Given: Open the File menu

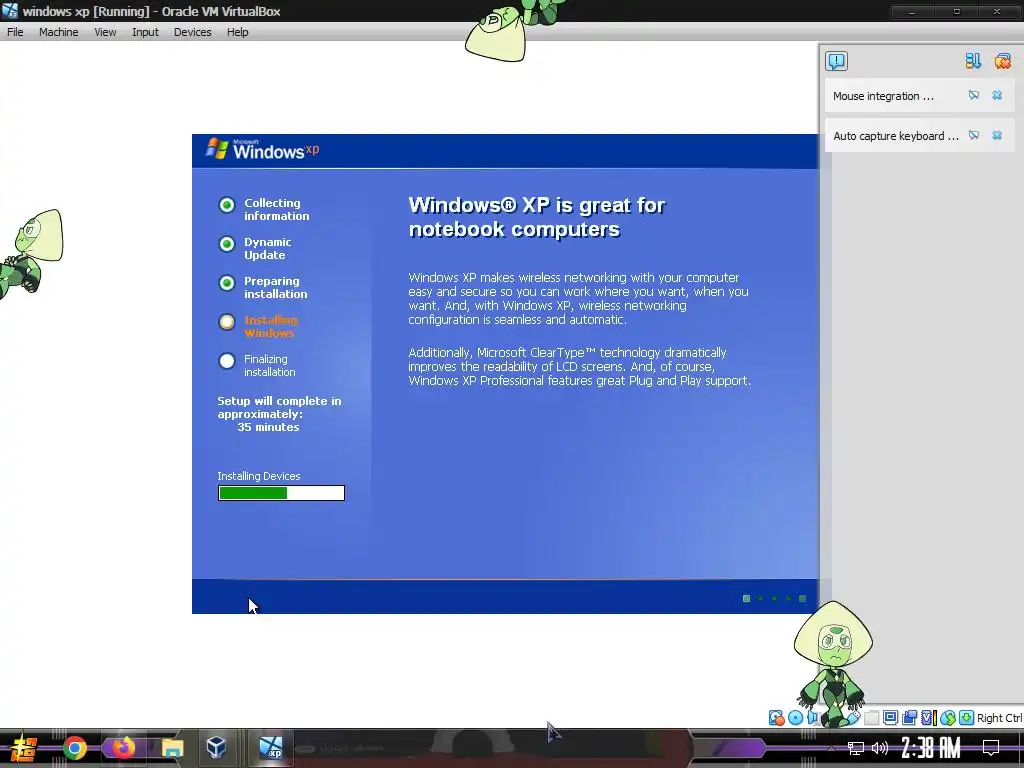Looking at the screenshot, I should tap(15, 32).
